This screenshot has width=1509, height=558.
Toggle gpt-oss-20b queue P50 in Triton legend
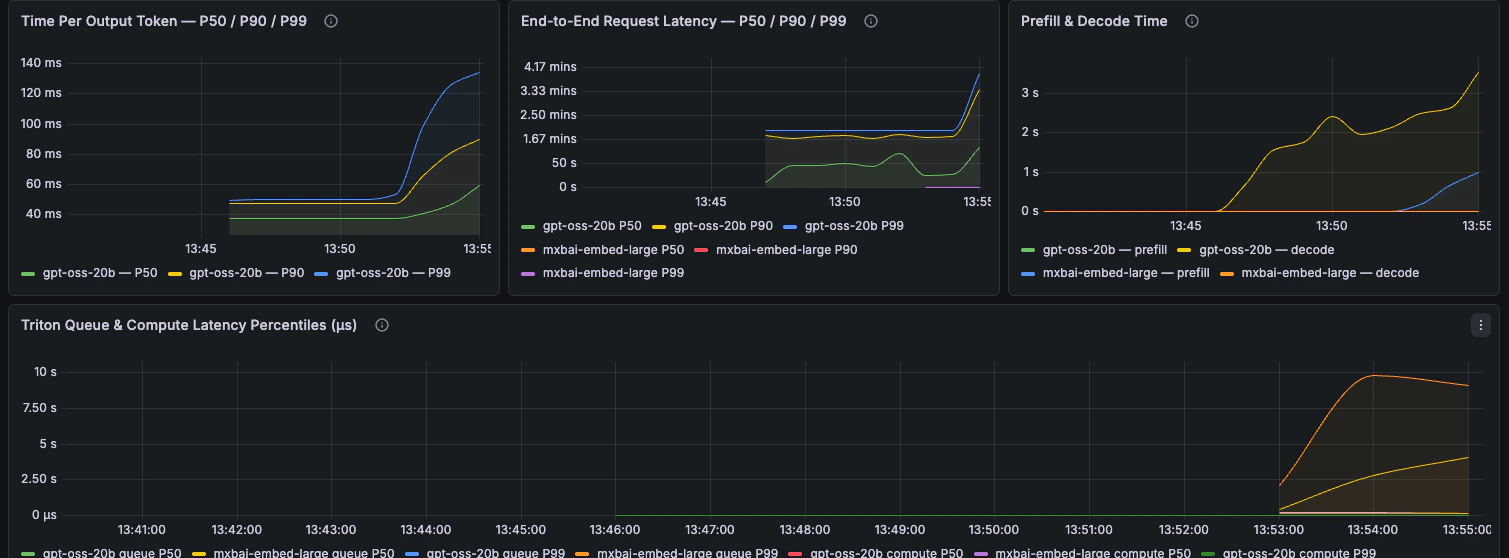click(x=112, y=553)
